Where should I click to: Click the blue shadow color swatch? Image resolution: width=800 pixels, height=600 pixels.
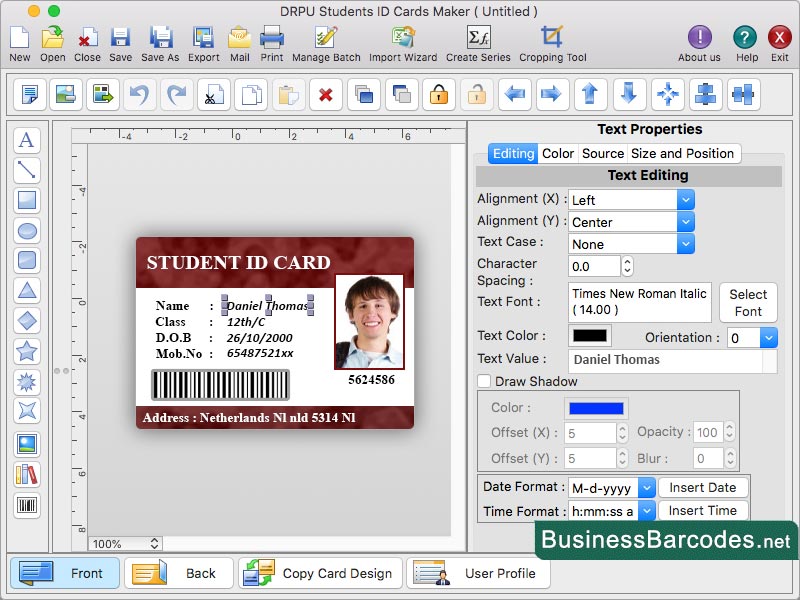pyautogui.click(x=596, y=408)
